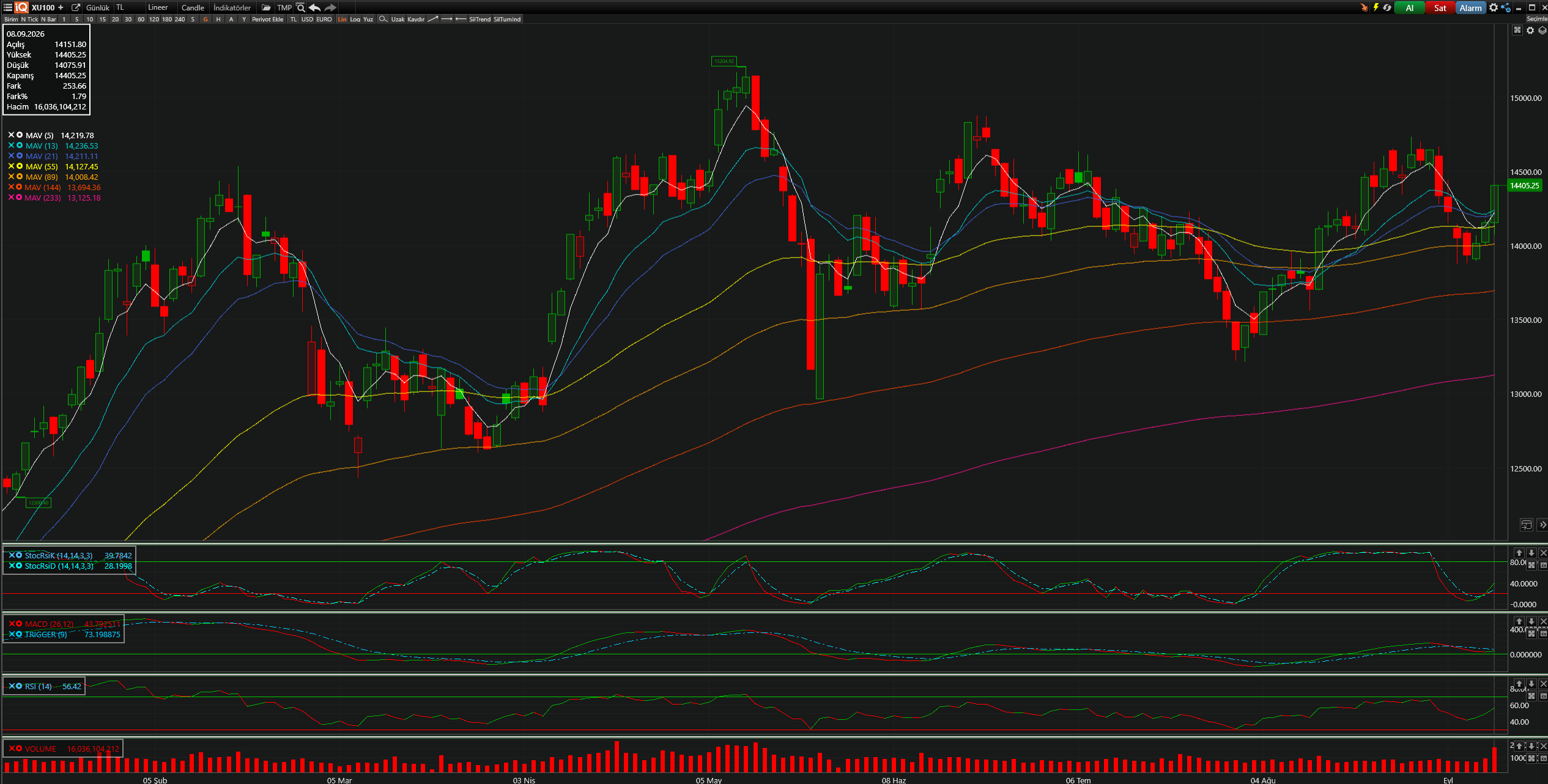Click the refresh sync icon
1548x784 pixels.
[1387, 7]
